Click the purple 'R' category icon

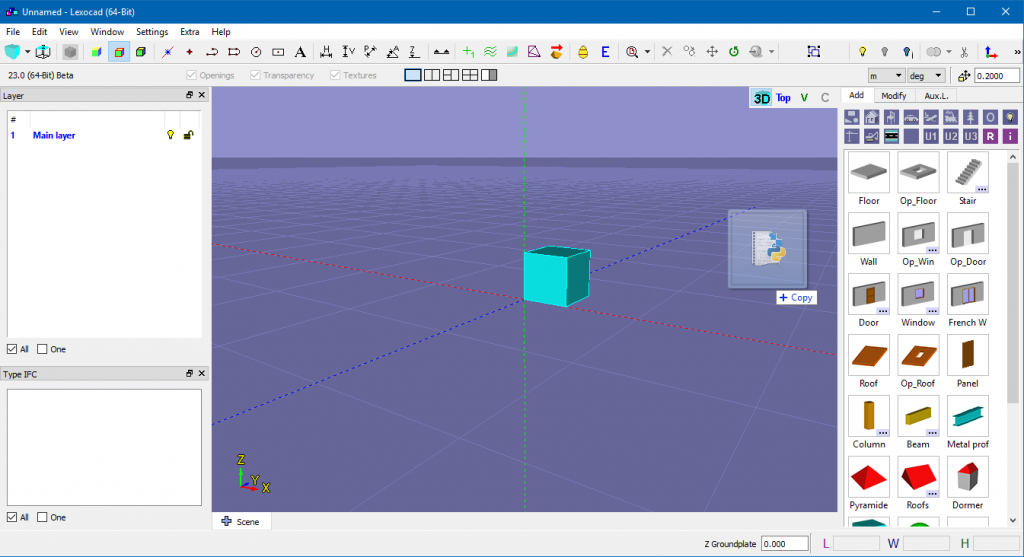(x=991, y=136)
